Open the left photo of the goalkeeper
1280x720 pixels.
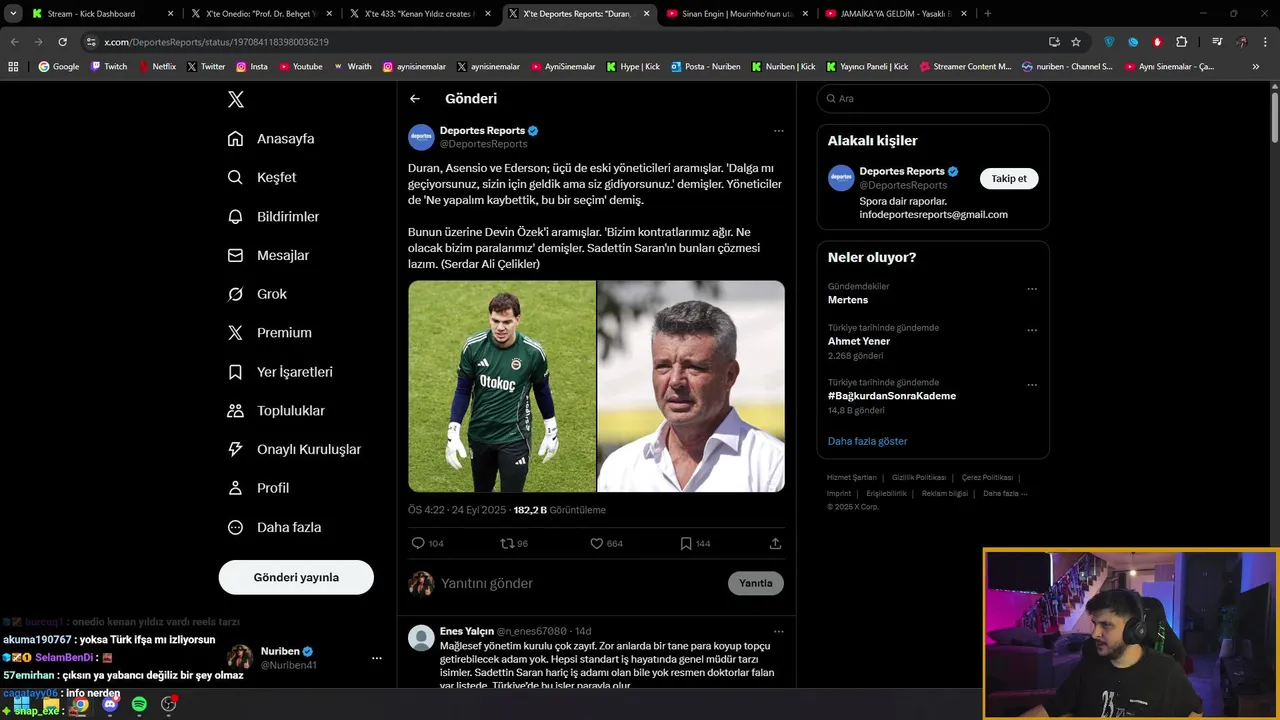coord(502,386)
